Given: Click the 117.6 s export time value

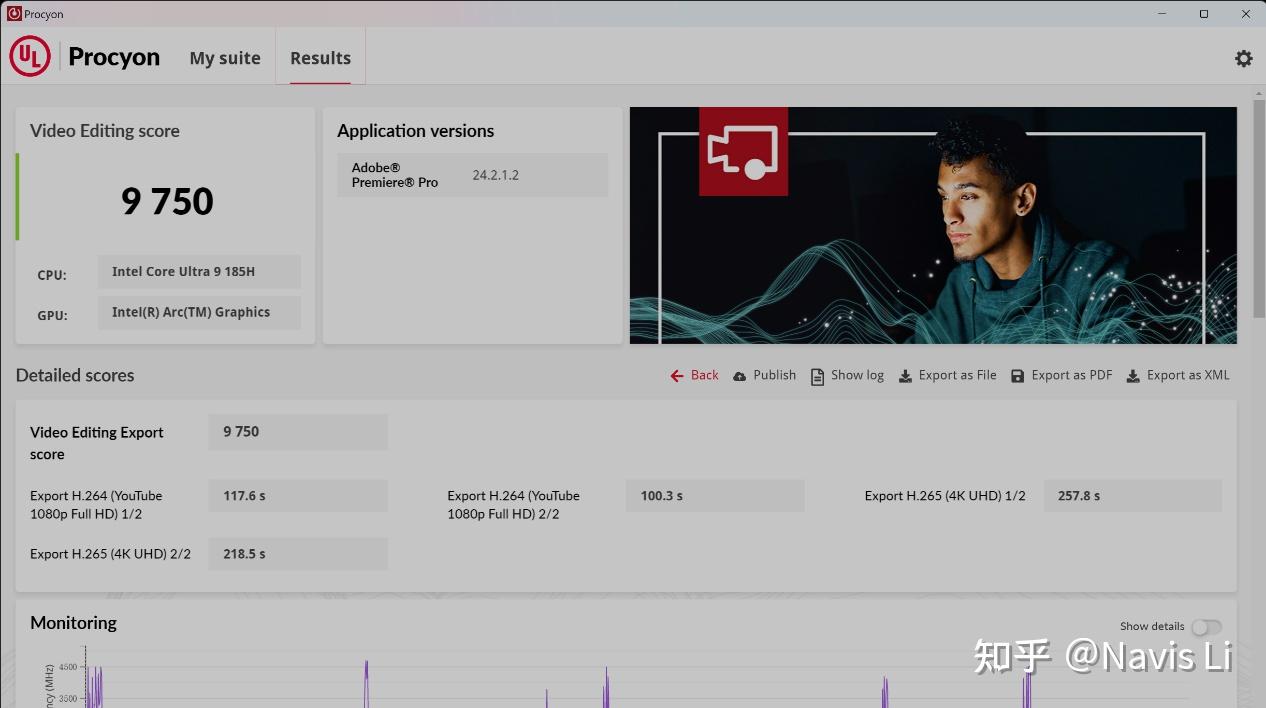Looking at the screenshot, I should pyautogui.click(x=298, y=496).
